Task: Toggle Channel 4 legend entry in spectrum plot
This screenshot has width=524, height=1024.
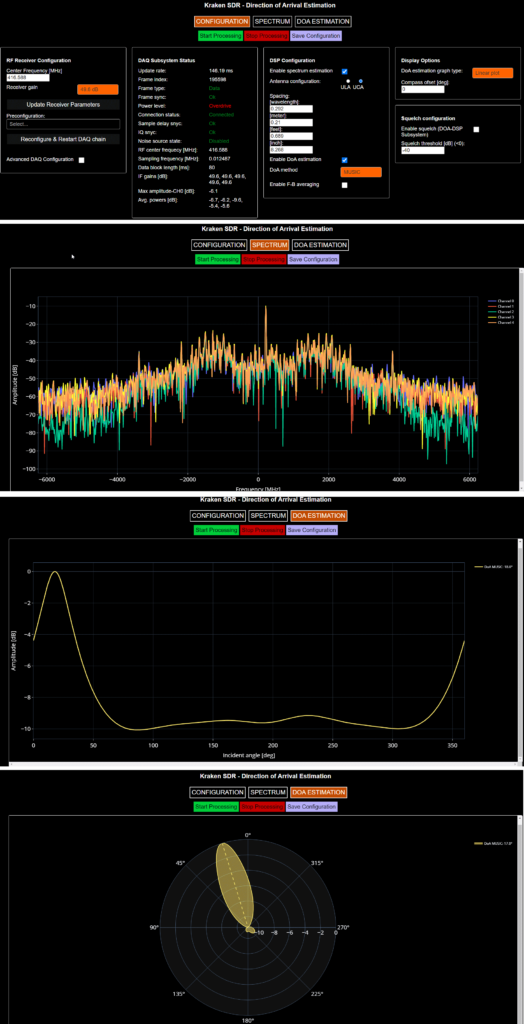Action: tap(502, 323)
